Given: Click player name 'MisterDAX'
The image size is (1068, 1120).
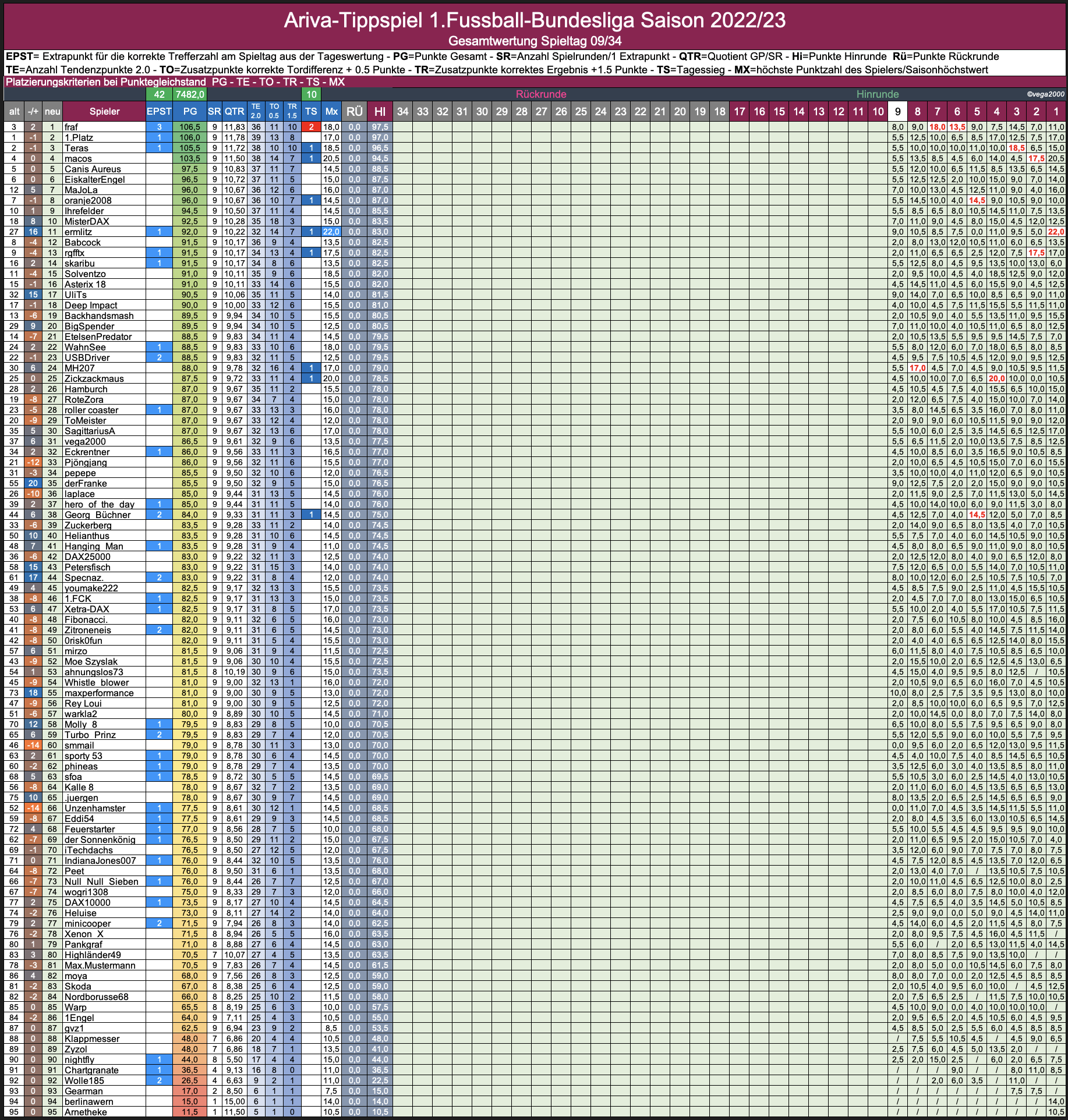Looking at the screenshot, I should (87, 221).
